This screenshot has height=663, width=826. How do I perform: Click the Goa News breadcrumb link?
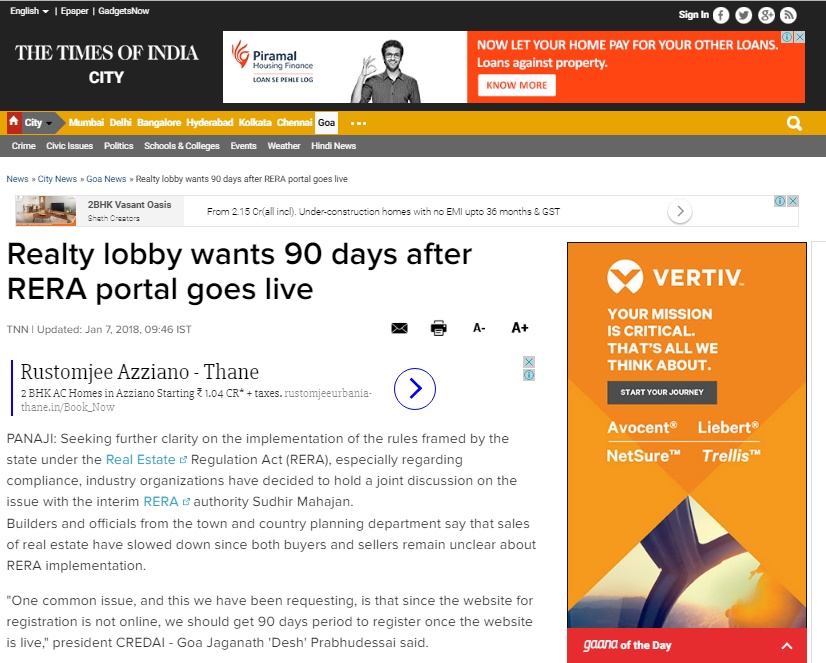pos(106,179)
